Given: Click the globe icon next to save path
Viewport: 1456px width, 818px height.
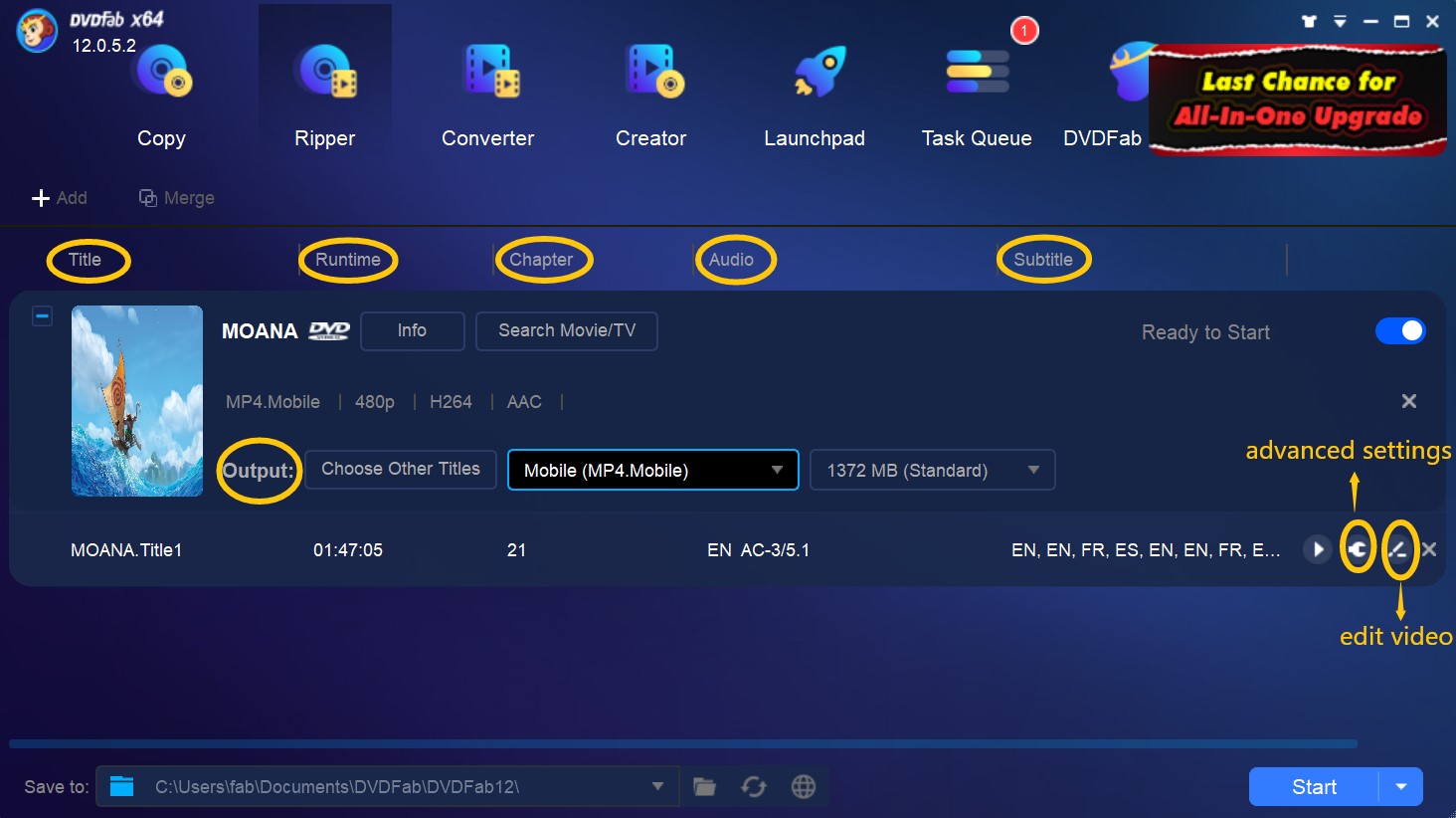Looking at the screenshot, I should (x=804, y=787).
